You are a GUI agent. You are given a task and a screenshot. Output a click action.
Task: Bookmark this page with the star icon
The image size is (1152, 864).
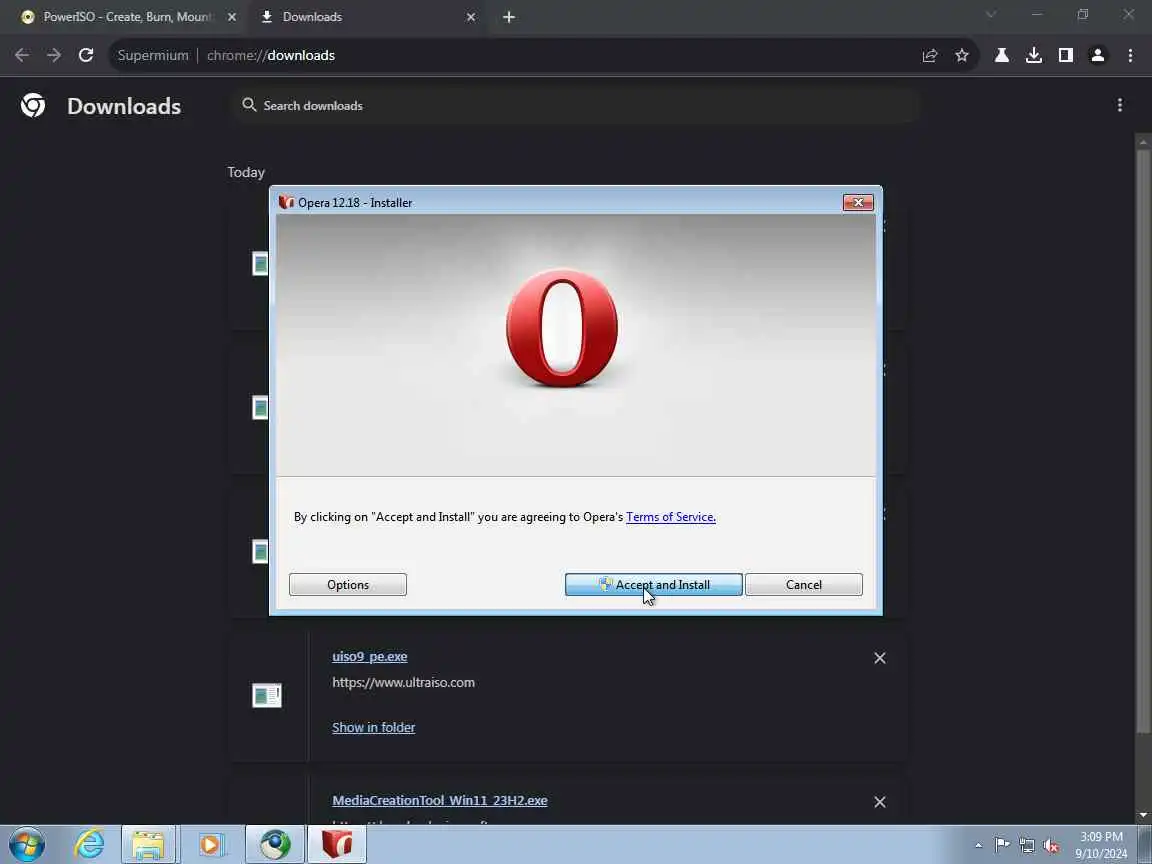coord(962,55)
